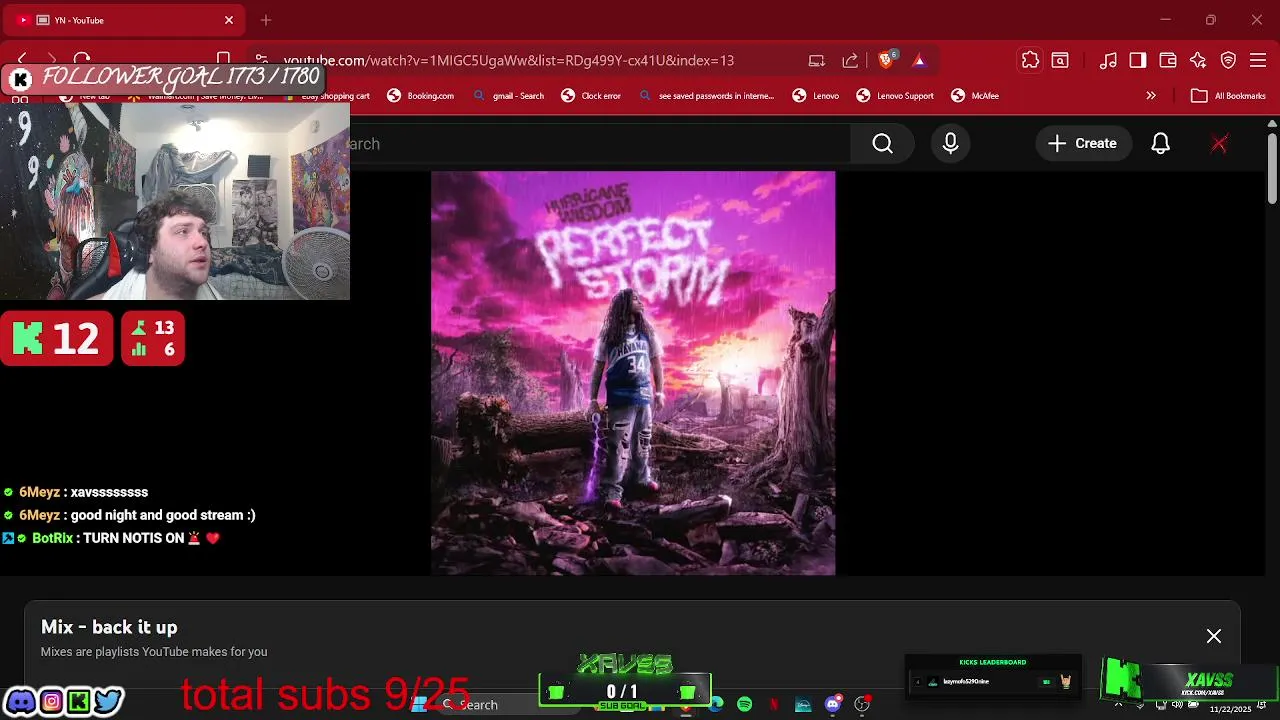Open the tab search icon in toolbar
The height and width of the screenshot is (720, 1280).
[x=1060, y=60]
